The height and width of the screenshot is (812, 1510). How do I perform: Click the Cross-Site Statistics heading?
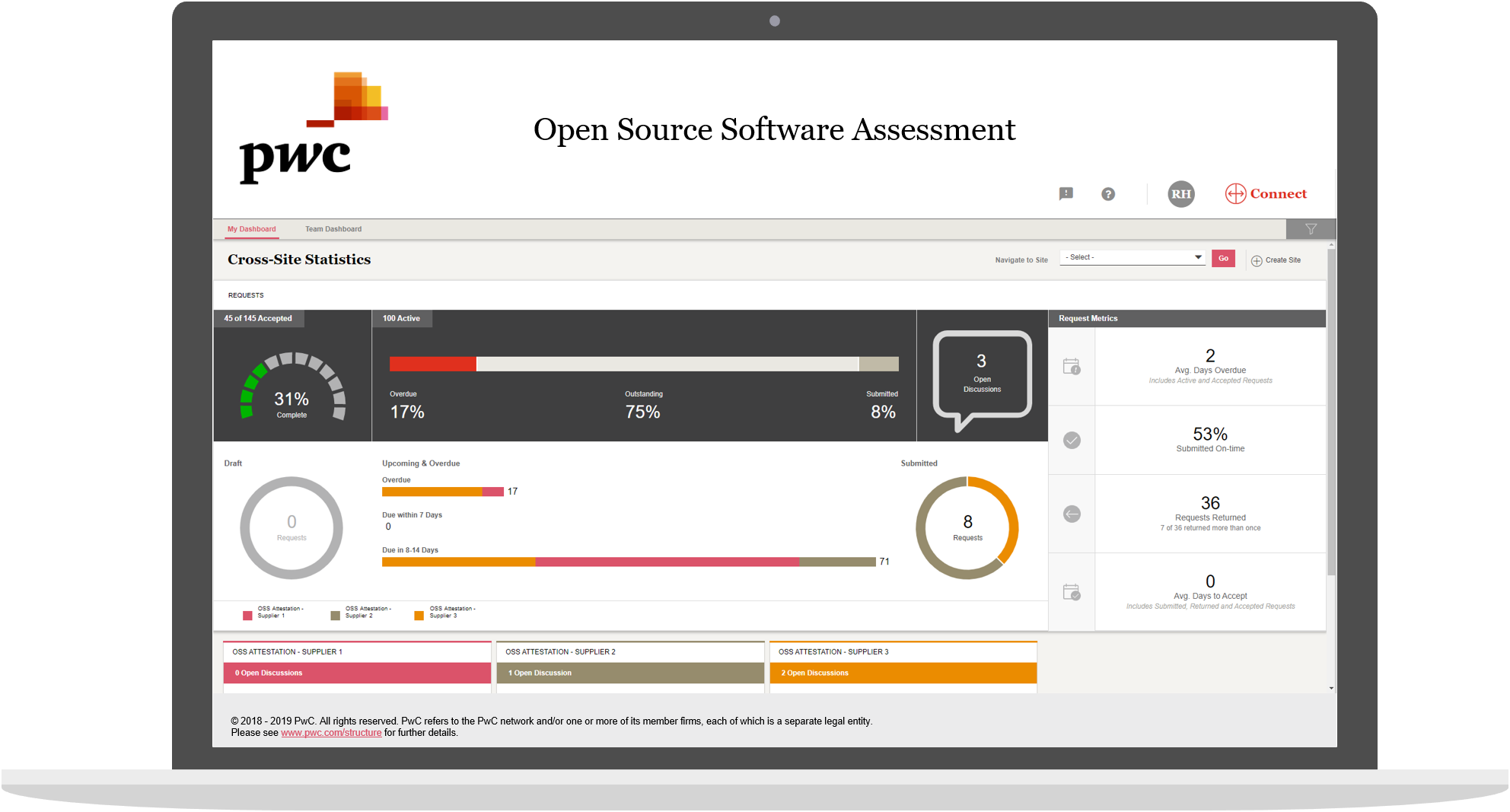click(x=299, y=260)
